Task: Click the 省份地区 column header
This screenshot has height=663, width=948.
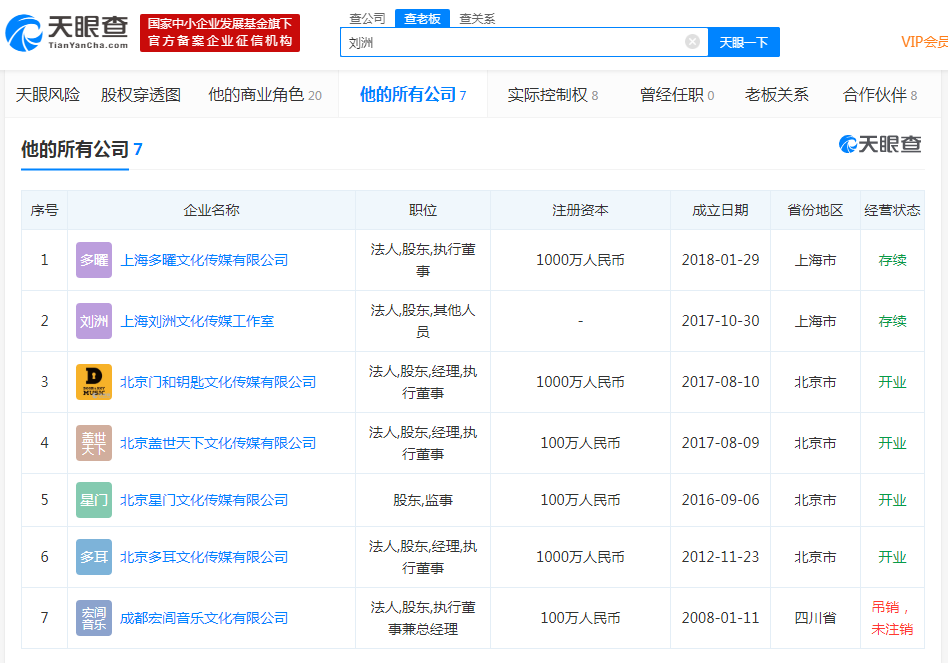Action: click(815, 210)
